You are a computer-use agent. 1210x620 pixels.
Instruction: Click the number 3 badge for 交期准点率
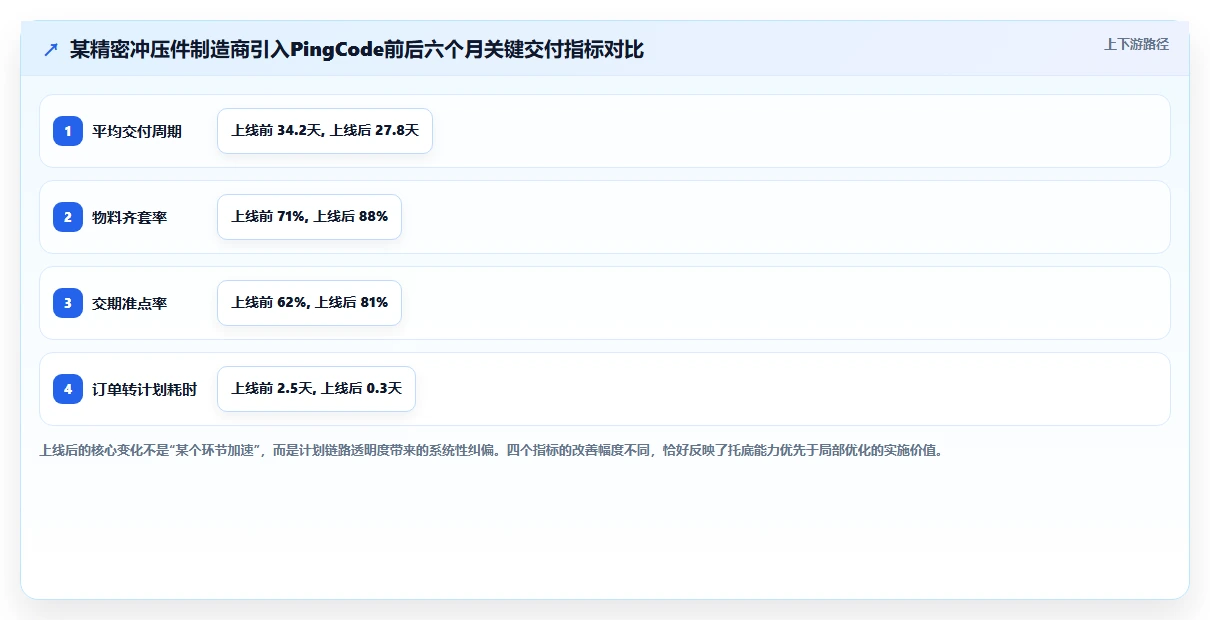[x=68, y=303]
